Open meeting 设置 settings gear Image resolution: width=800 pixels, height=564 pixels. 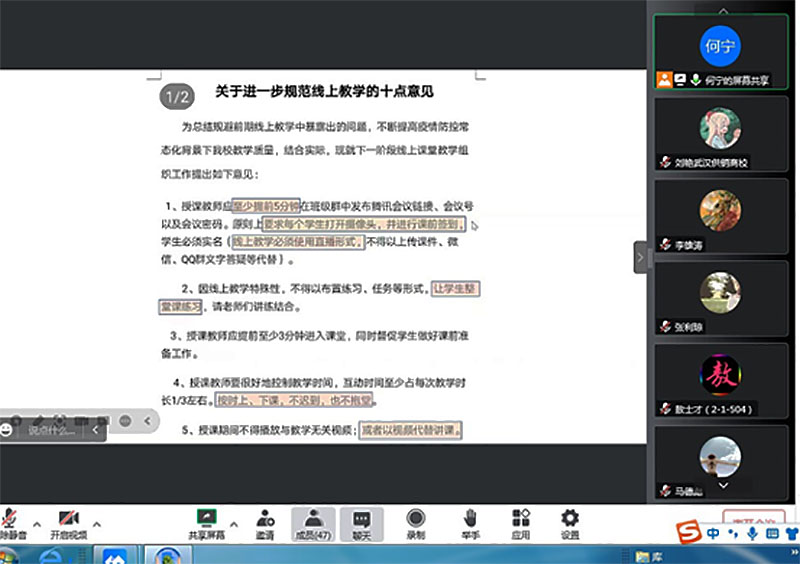[x=569, y=522]
